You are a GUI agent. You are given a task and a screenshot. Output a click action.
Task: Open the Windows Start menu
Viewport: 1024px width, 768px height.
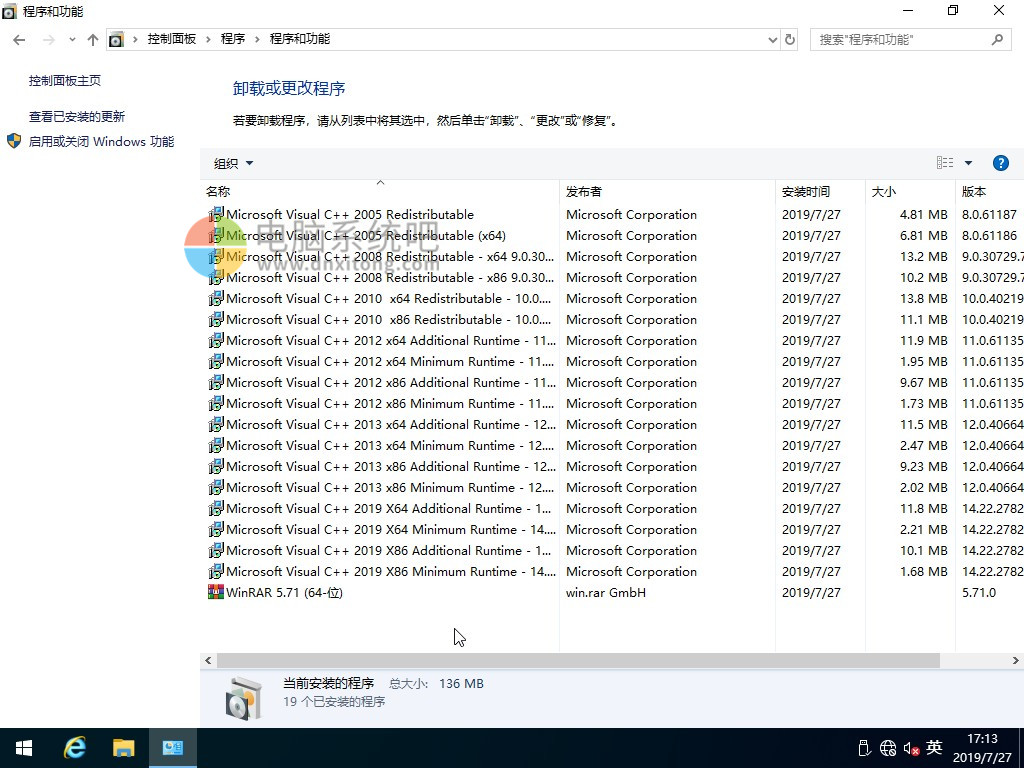tap(24, 748)
